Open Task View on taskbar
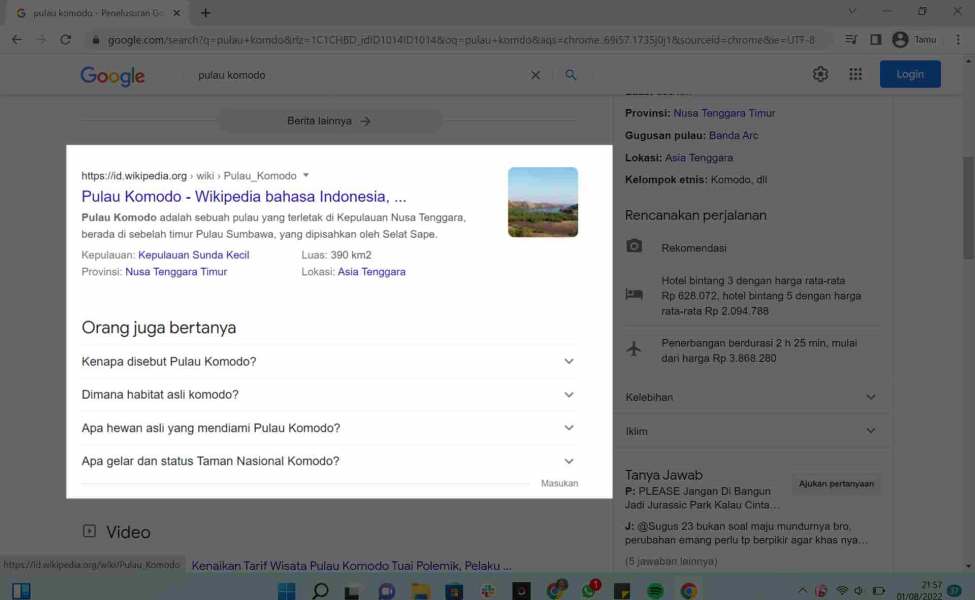 [x=352, y=591]
